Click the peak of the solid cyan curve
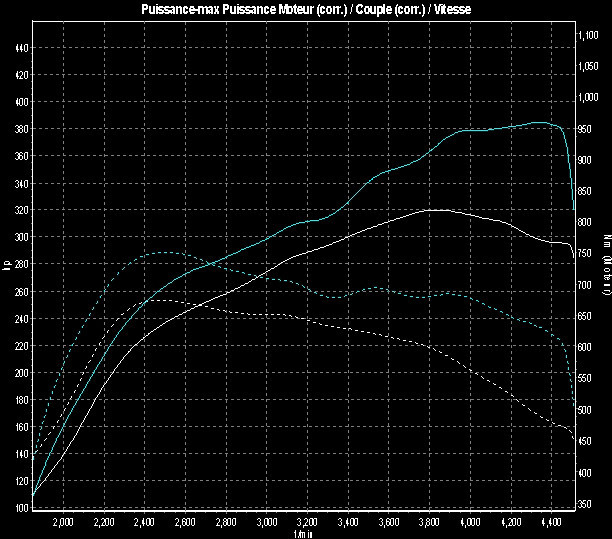The width and height of the screenshot is (612, 539). tap(540, 122)
